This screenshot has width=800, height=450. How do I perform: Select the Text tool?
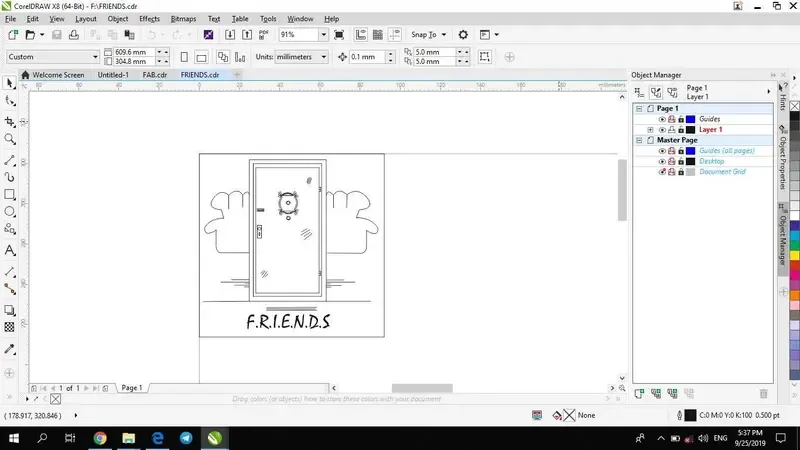10,250
